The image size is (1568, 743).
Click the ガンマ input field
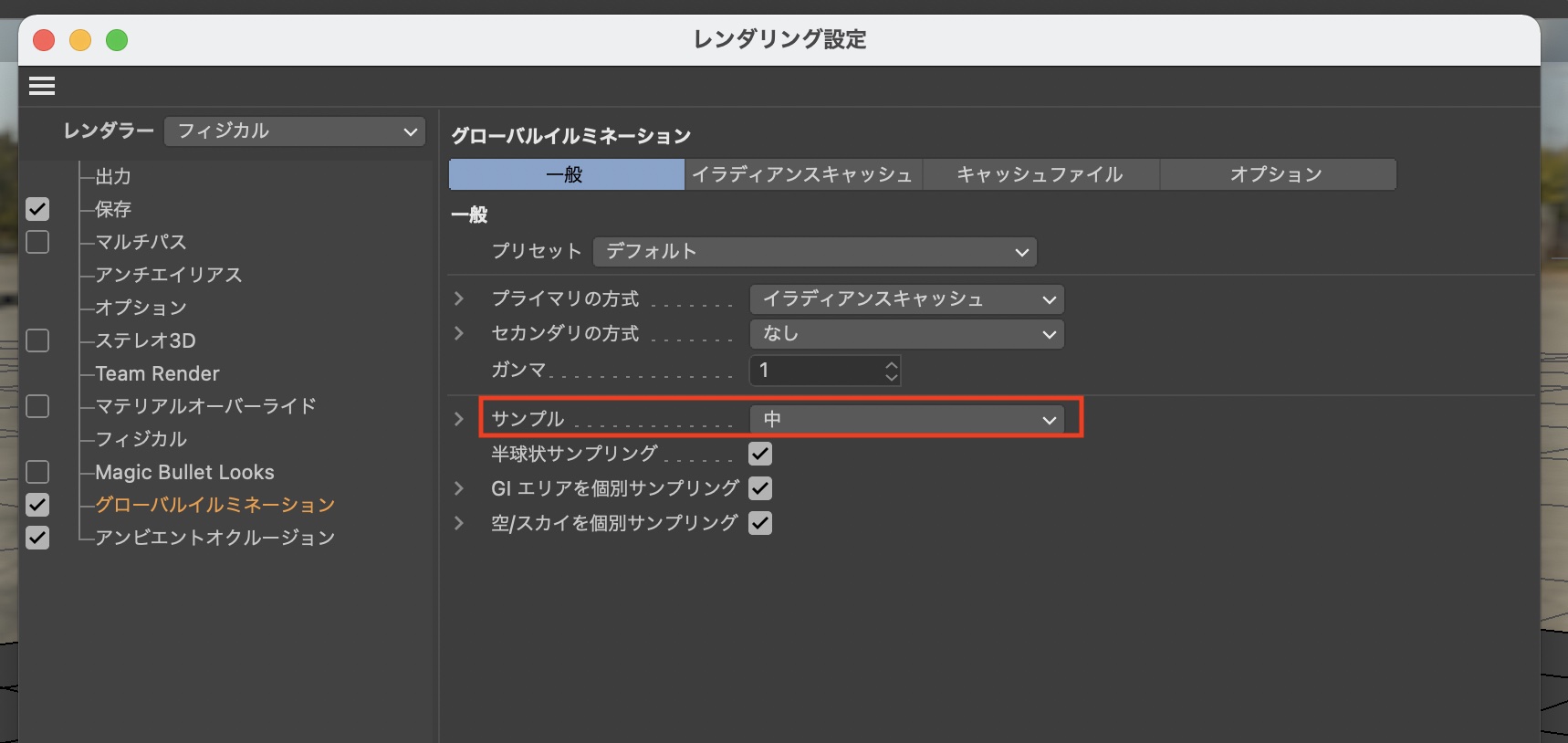point(815,371)
